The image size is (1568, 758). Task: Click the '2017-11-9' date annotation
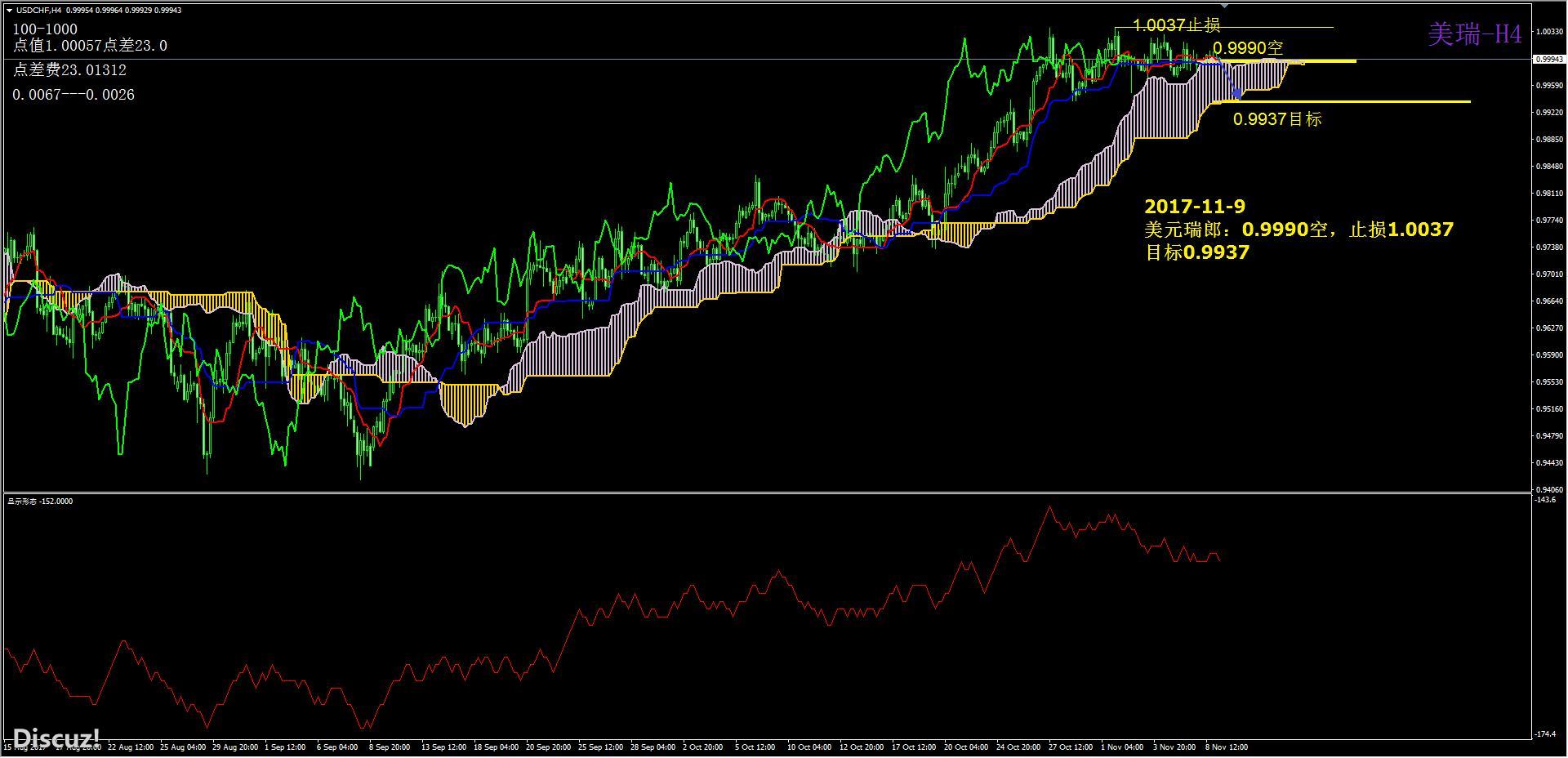coord(1195,207)
